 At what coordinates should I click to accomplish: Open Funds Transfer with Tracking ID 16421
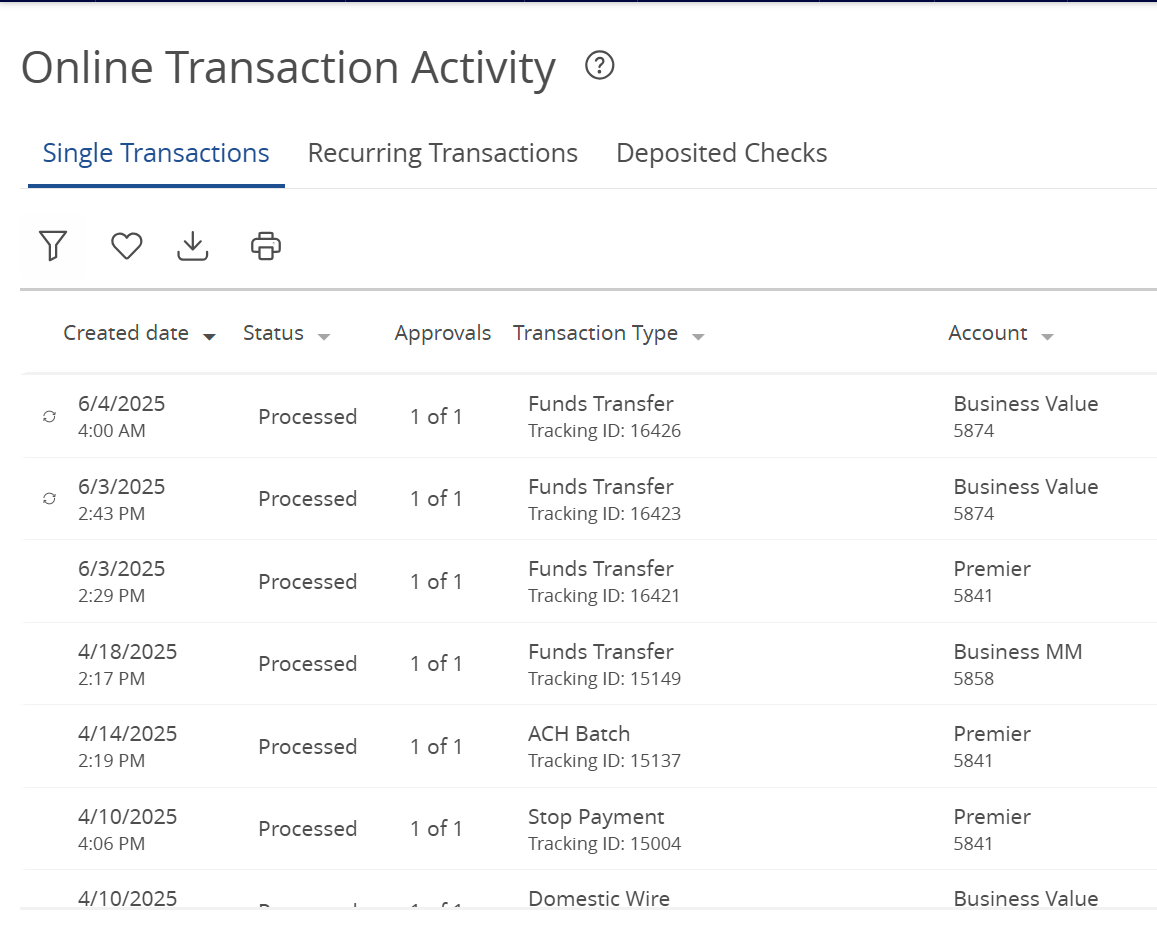[x=601, y=581]
